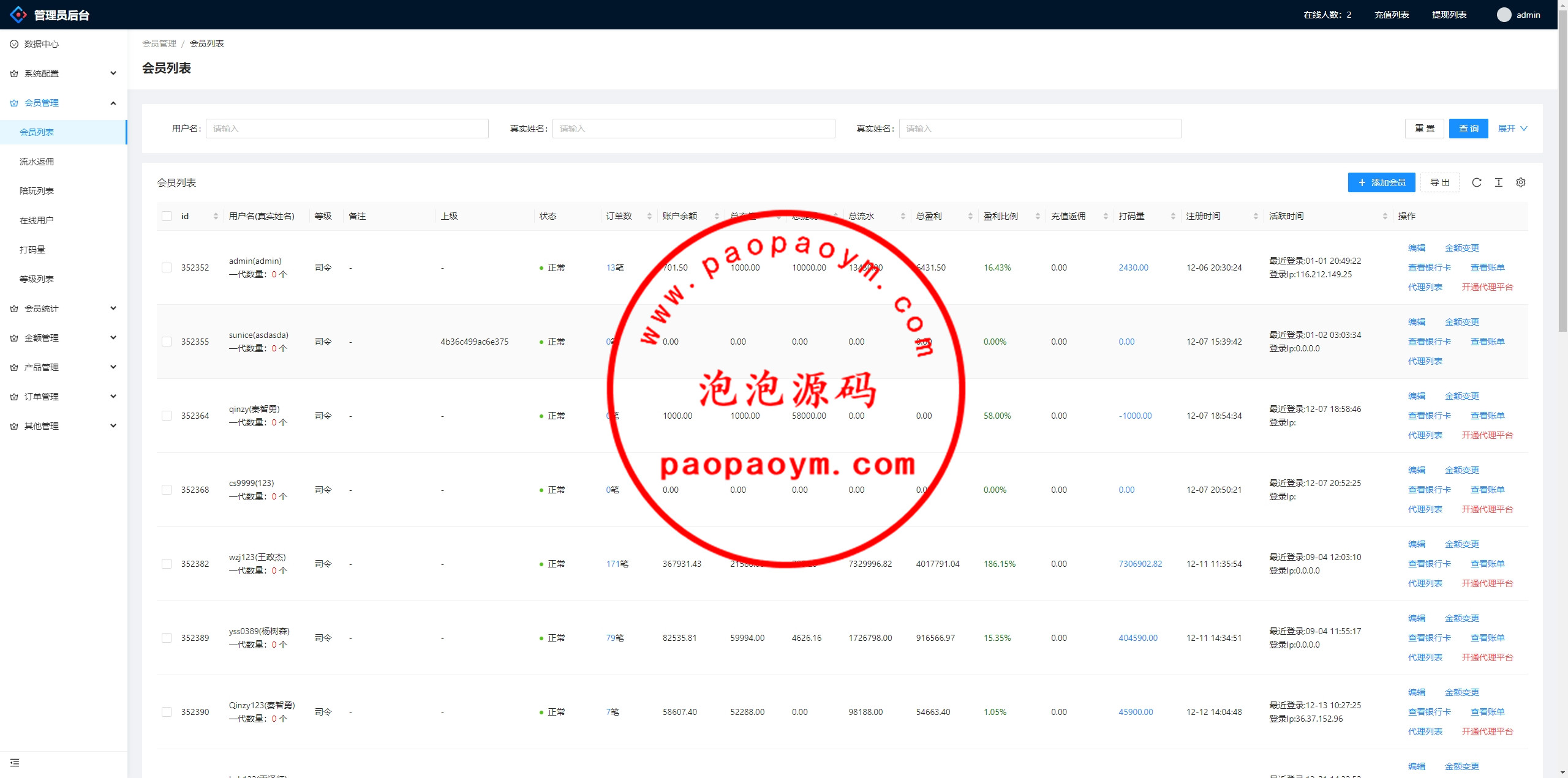Screen dimensions: 1568x778
Task: Click 数据中心 sidebar icon
Action: 14,44
